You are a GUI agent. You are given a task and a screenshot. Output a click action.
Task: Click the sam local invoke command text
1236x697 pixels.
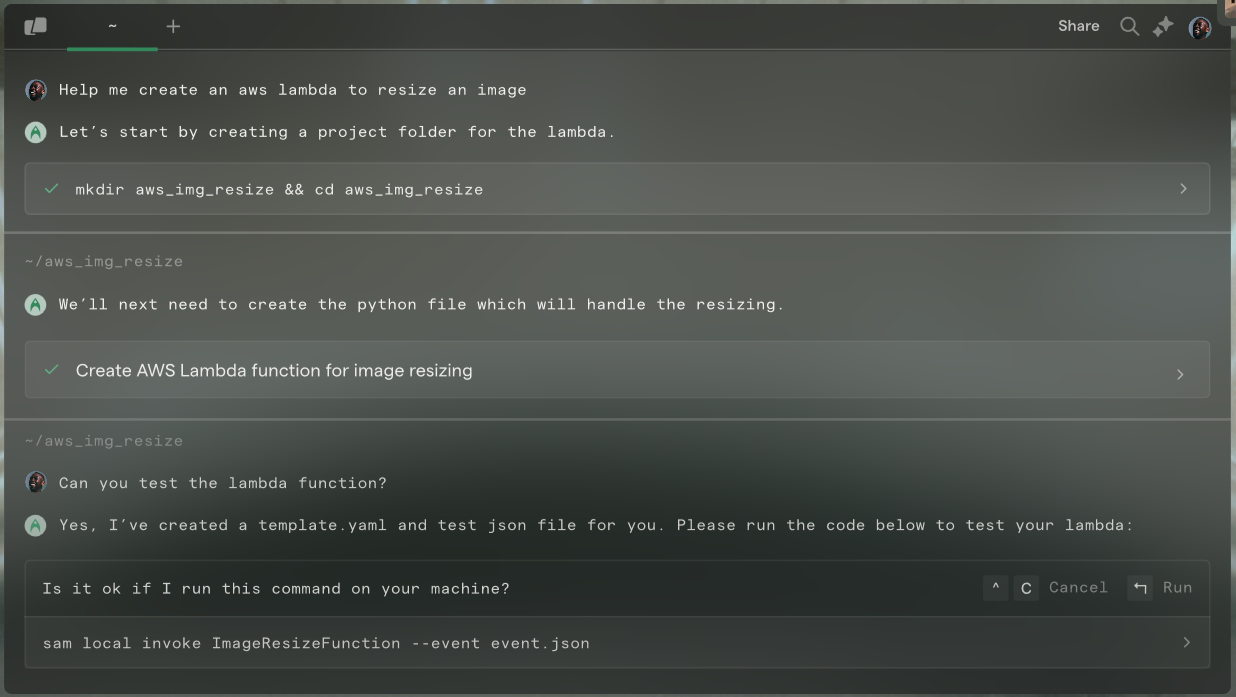(316, 643)
